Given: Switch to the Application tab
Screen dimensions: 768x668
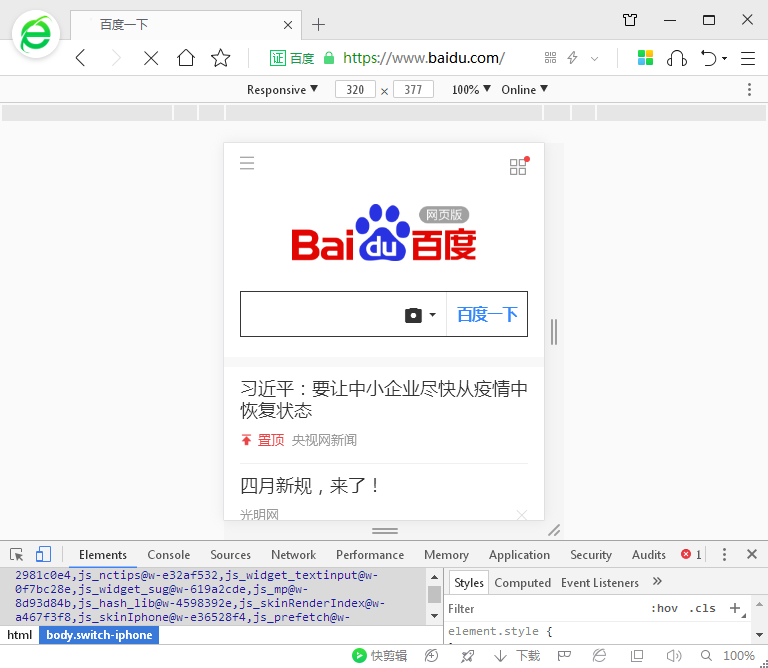Looking at the screenshot, I should [x=519, y=555].
